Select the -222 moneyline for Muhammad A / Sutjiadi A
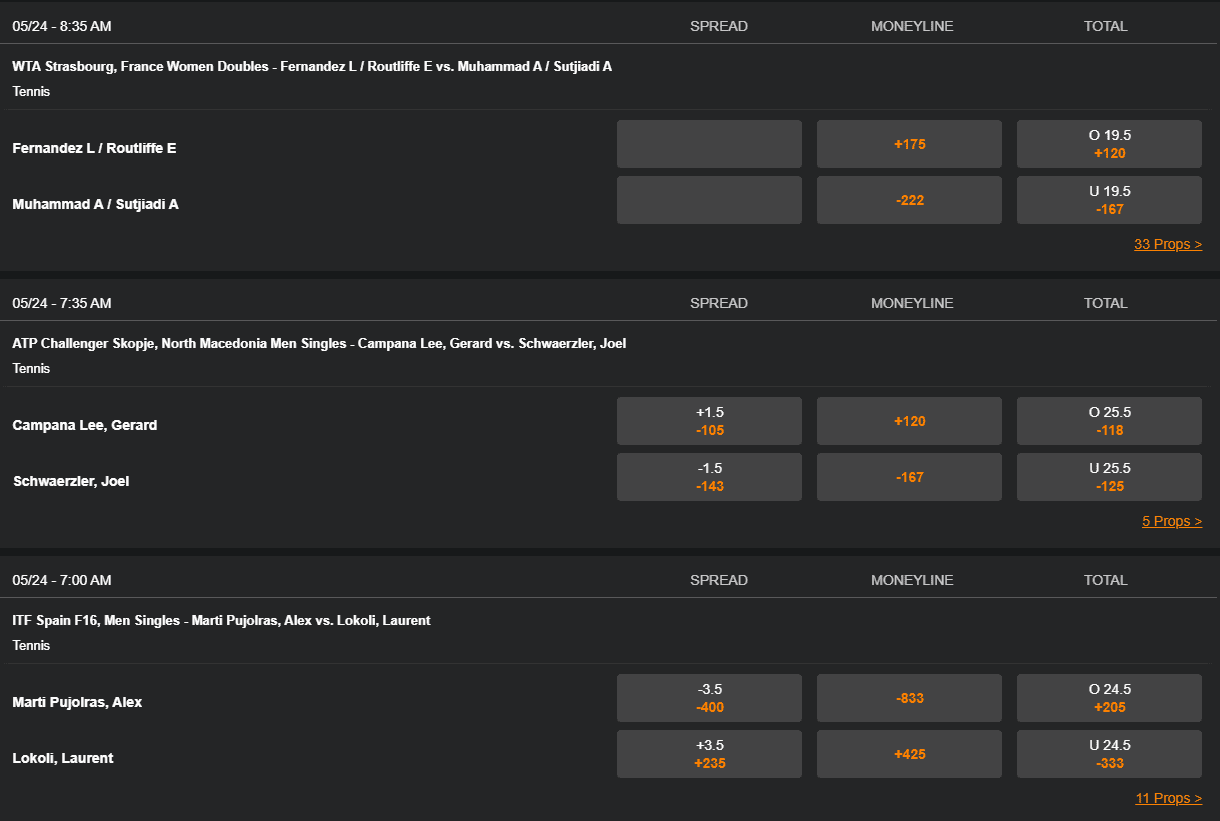The image size is (1220, 821). click(909, 199)
